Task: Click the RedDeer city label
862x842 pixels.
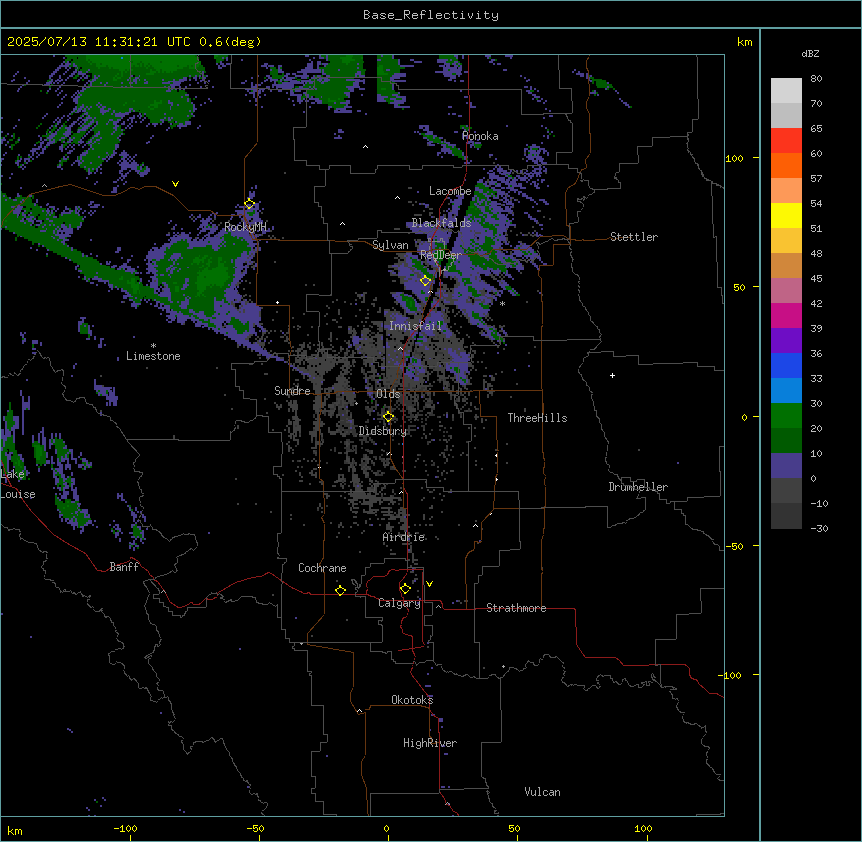Action: coord(441,255)
